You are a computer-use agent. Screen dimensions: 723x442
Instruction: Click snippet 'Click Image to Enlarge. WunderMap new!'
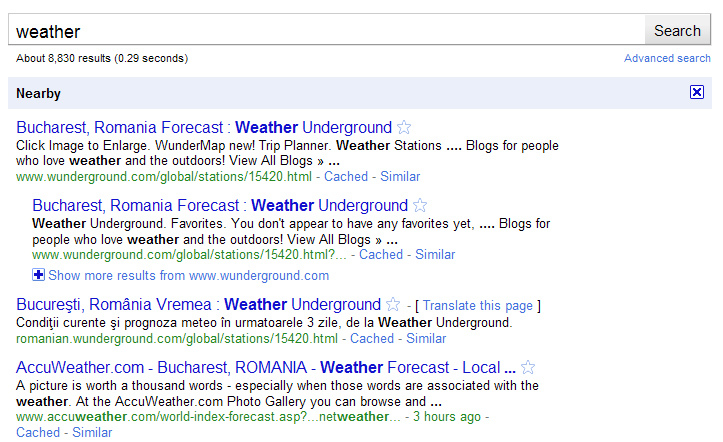pyautogui.click(x=135, y=146)
